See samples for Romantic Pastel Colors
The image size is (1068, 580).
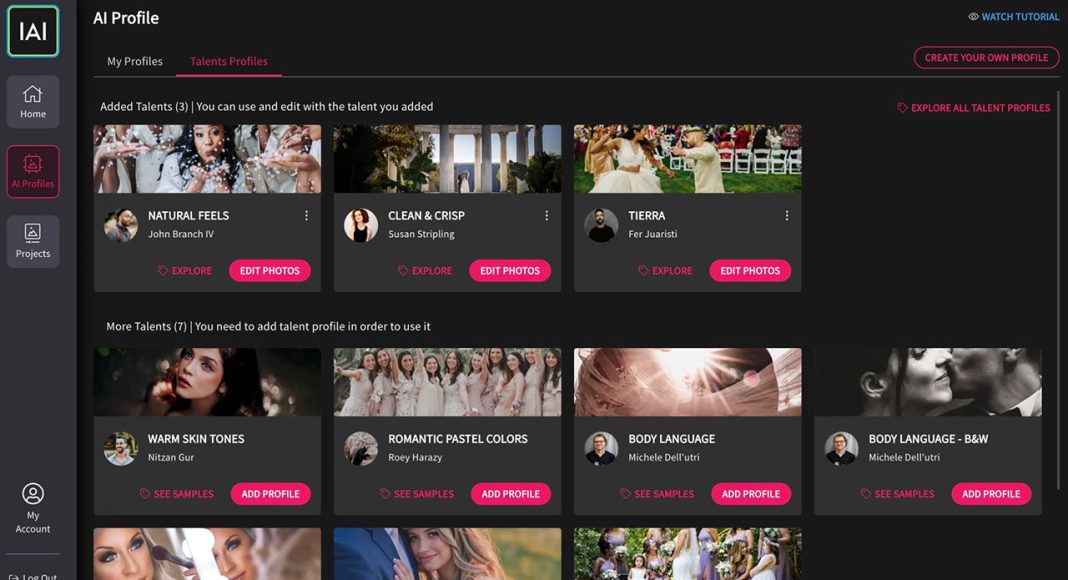[x=417, y=494]
